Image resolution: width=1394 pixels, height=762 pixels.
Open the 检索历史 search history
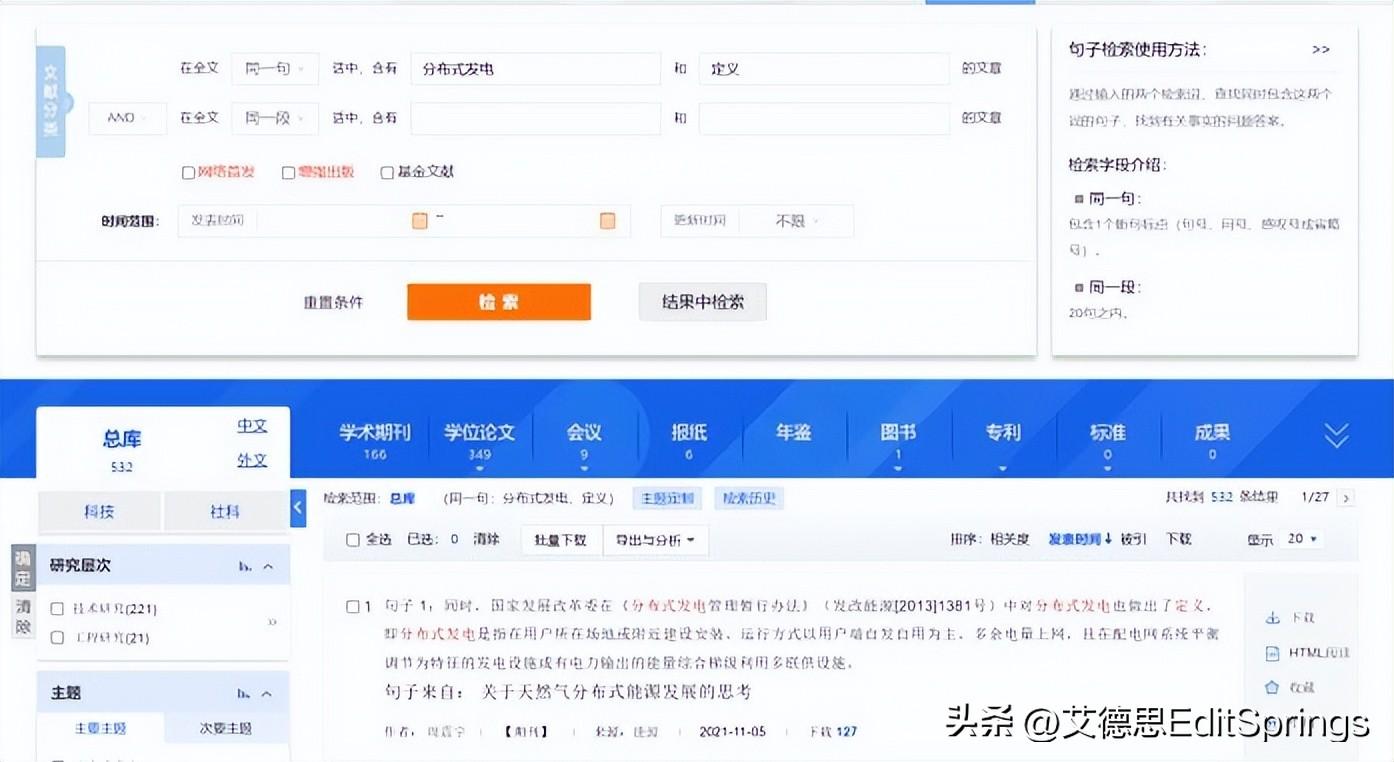pyautogui.click(x=749, y=498)
